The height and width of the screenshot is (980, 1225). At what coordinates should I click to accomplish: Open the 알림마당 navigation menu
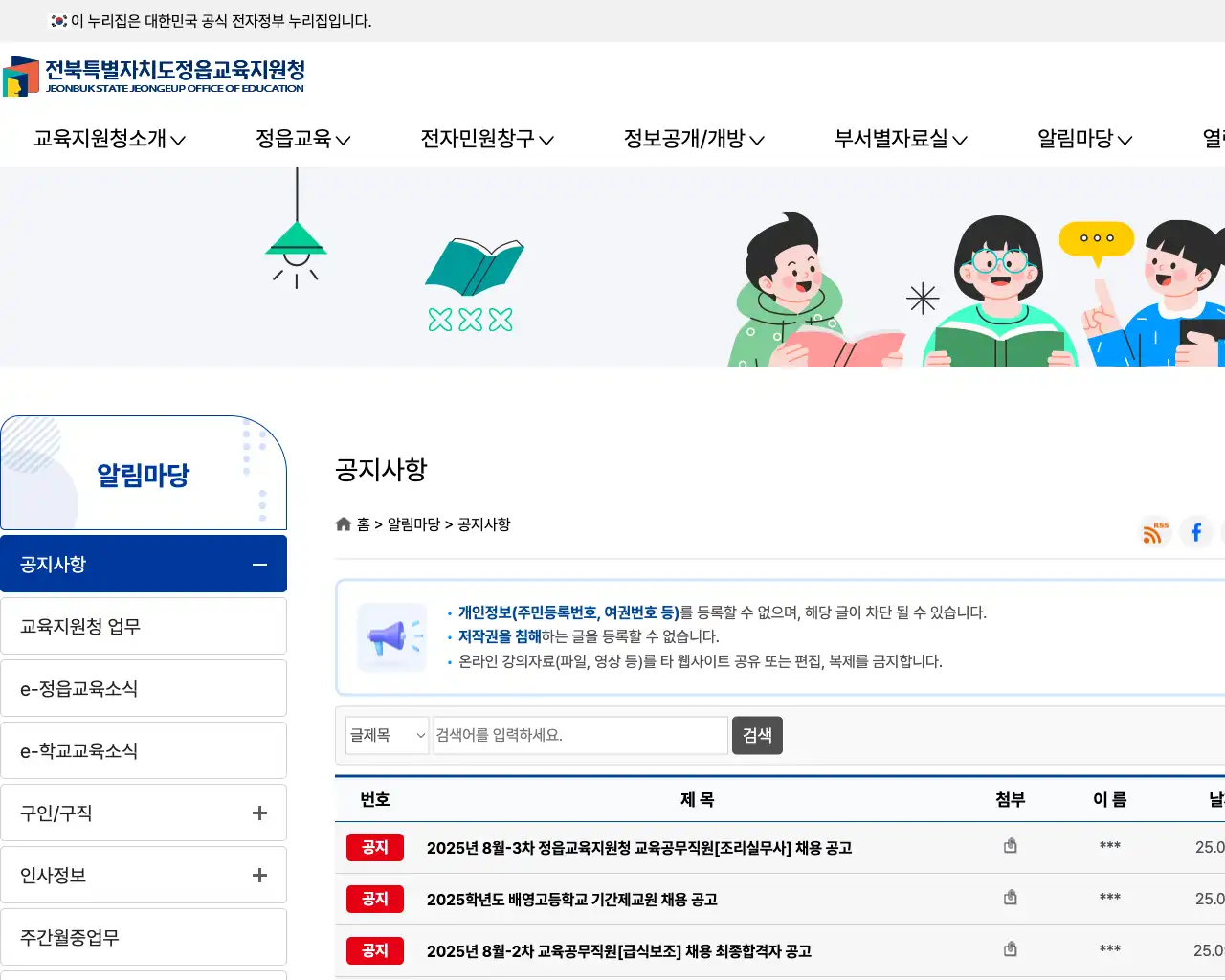click(1082, 139)
